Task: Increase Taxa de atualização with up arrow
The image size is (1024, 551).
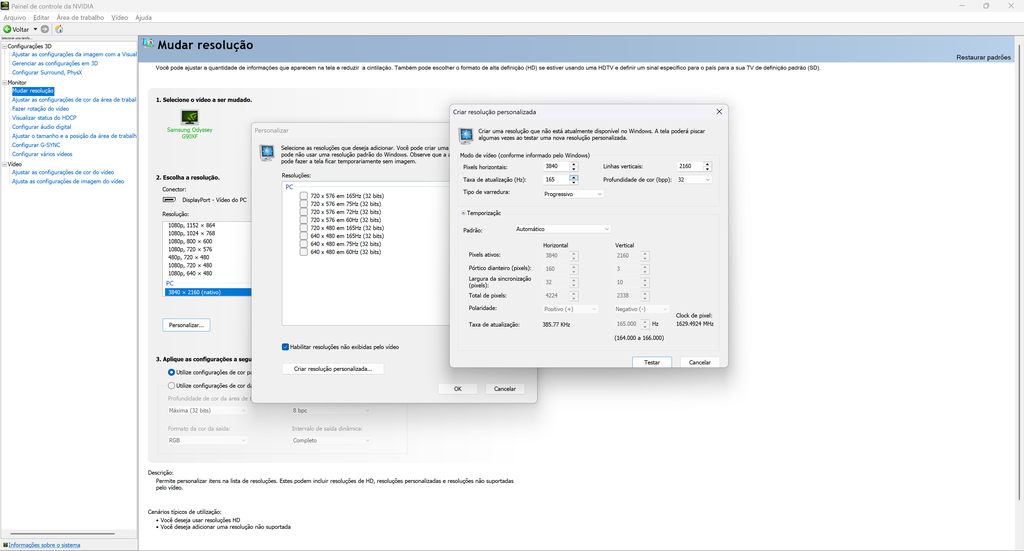Action: [x=574, y=176]
